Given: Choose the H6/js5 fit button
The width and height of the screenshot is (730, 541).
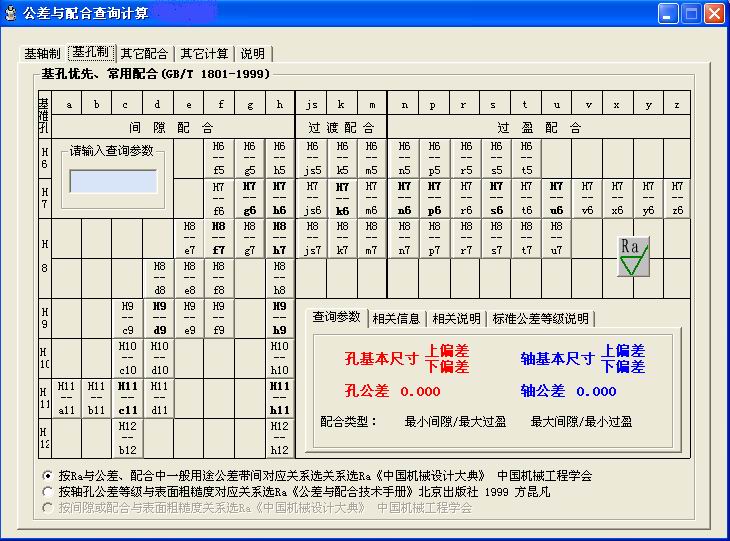Looking at the screenshot, I should coord(312,158).
